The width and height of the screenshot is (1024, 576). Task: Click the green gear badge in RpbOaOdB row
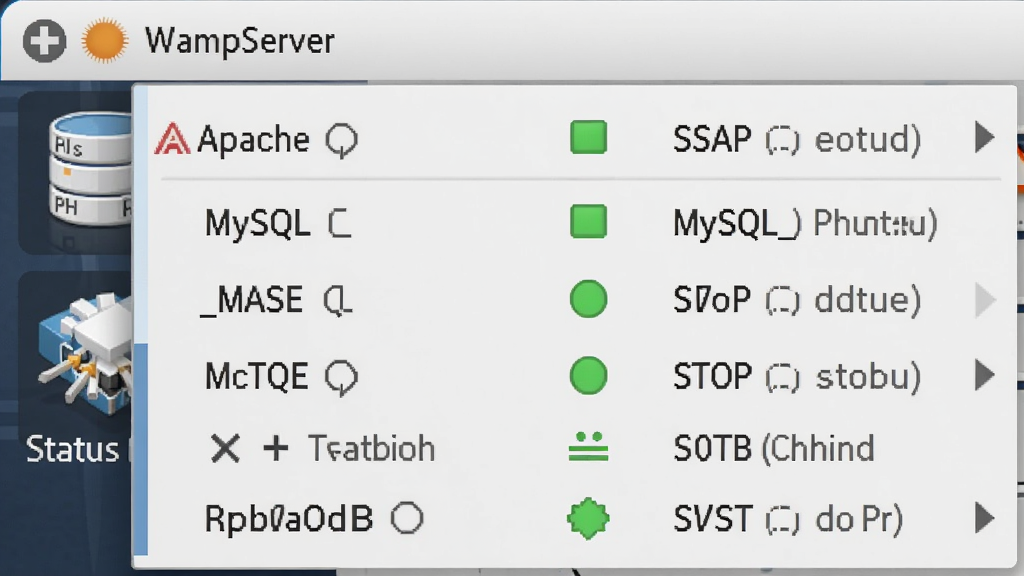[x=588, y=519]
